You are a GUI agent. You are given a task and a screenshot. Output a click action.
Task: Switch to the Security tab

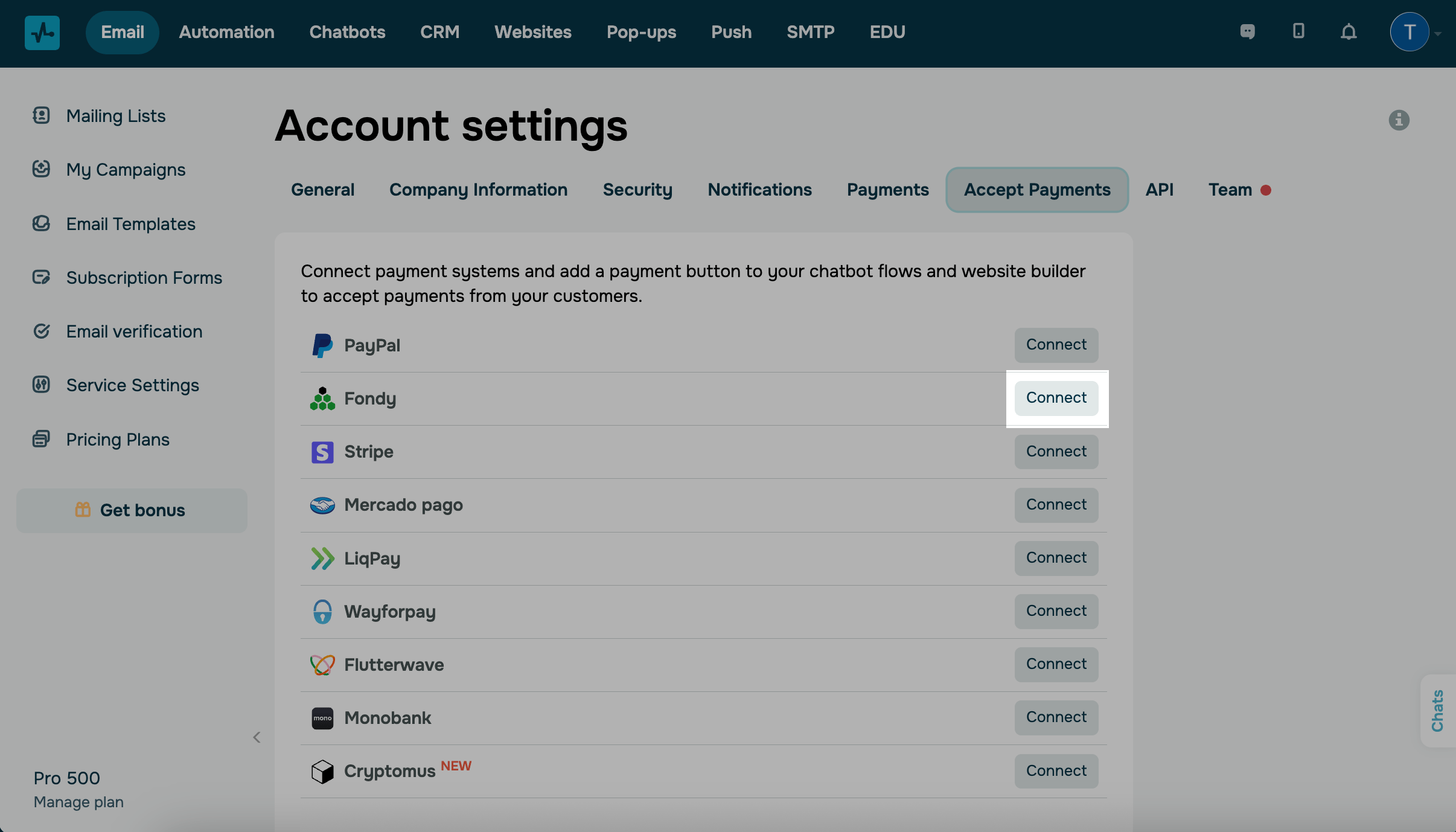click(x=637, y=190)
